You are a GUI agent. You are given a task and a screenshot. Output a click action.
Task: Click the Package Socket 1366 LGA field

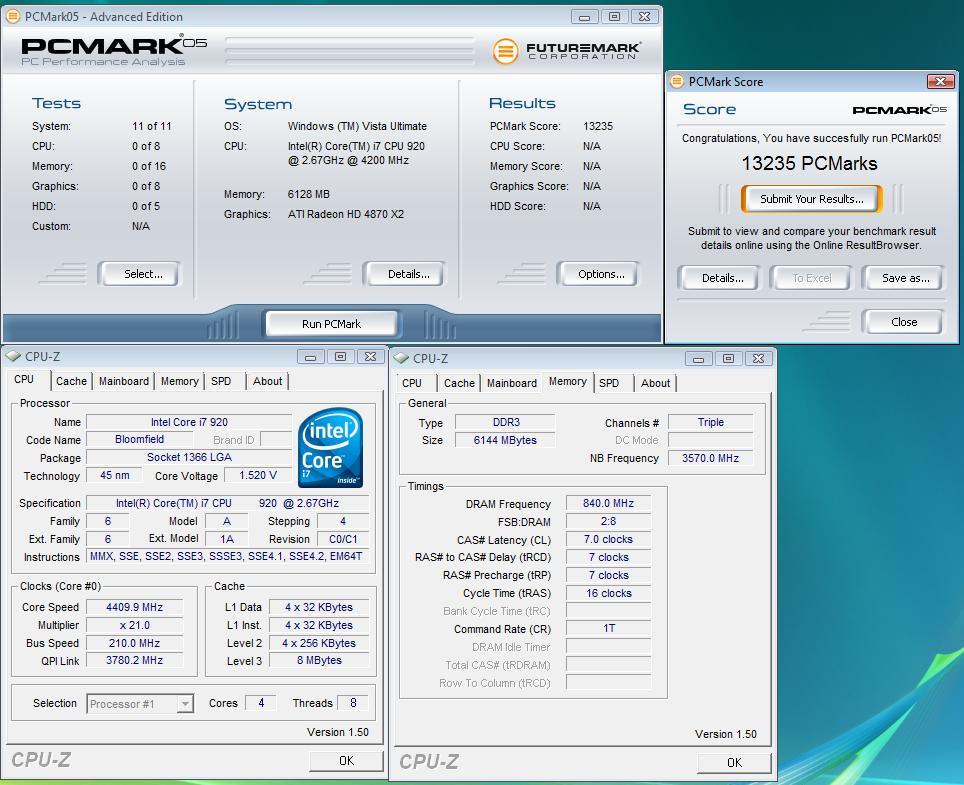[x=189, y=457]
